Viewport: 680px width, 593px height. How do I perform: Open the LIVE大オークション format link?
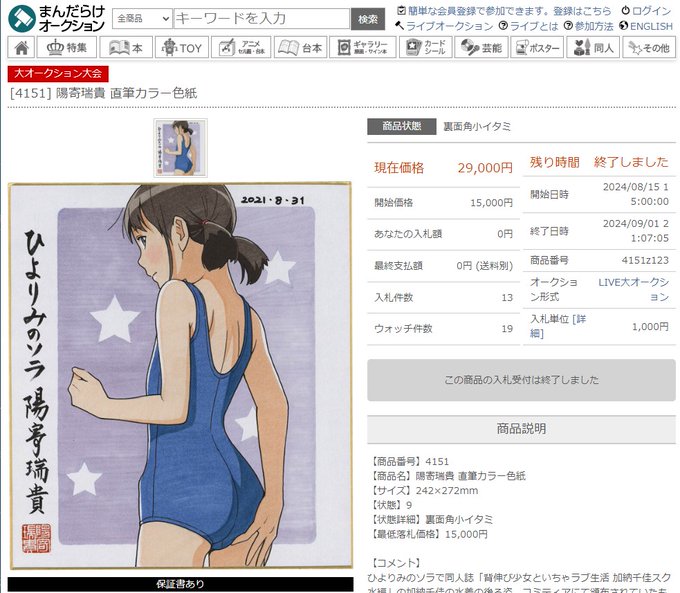(634, 289)
